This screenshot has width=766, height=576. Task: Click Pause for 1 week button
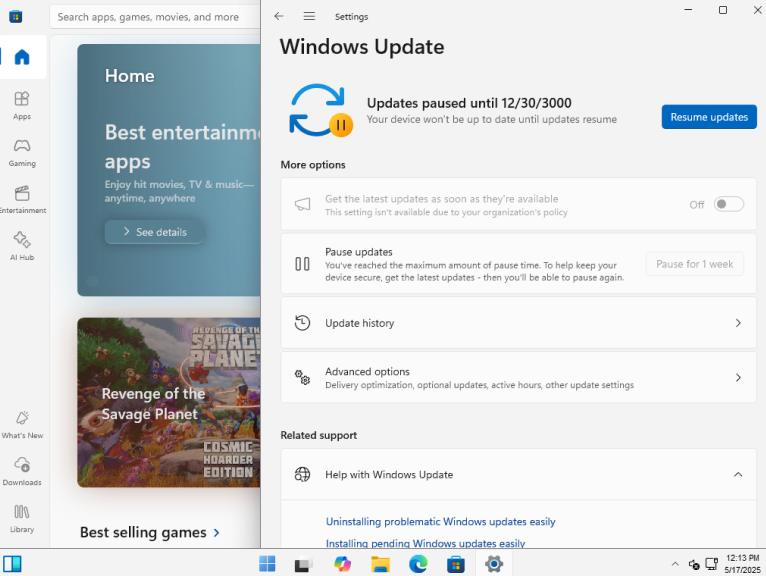click(694, 264)
